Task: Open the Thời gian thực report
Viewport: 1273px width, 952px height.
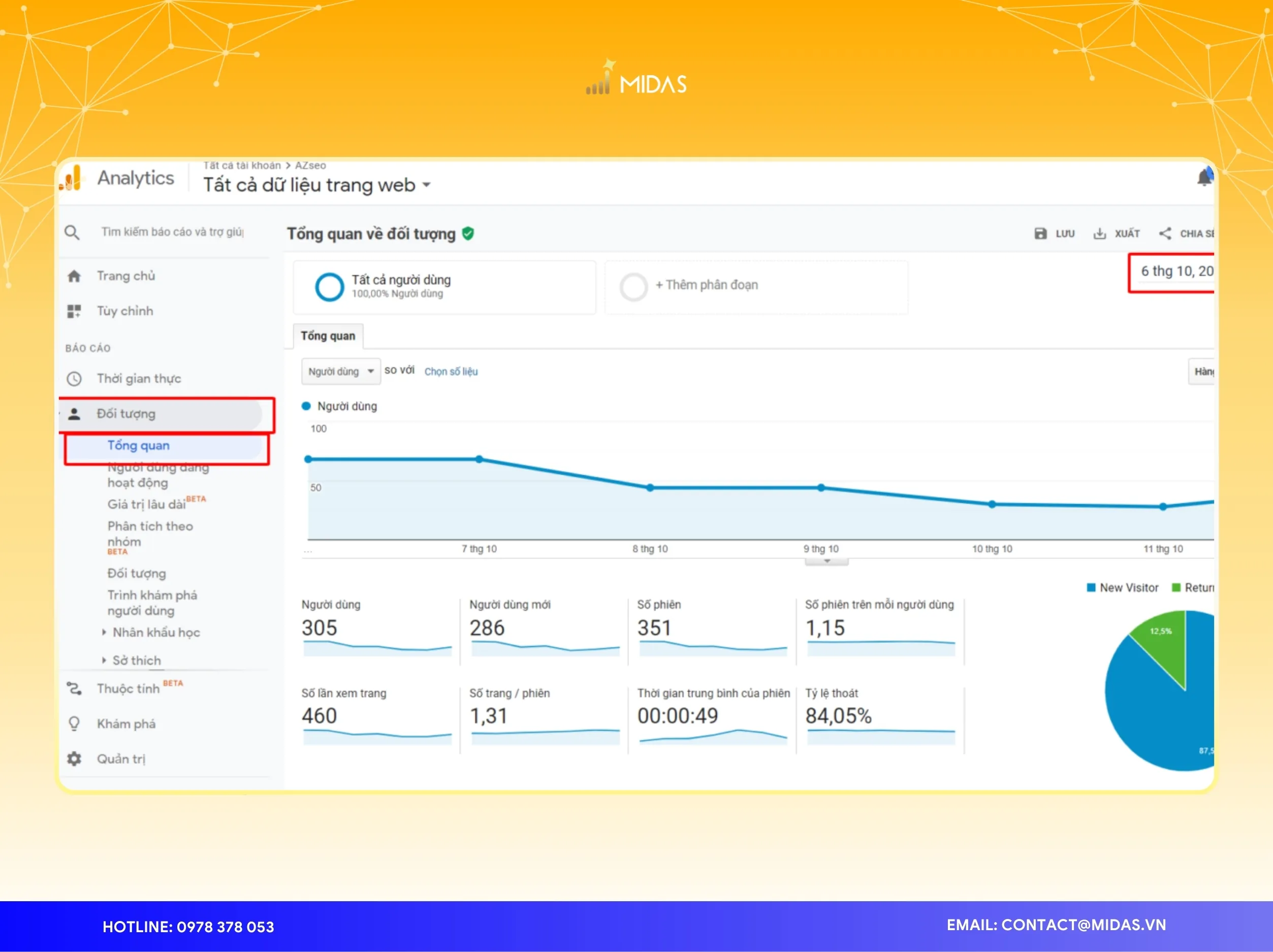Action: 139,378
